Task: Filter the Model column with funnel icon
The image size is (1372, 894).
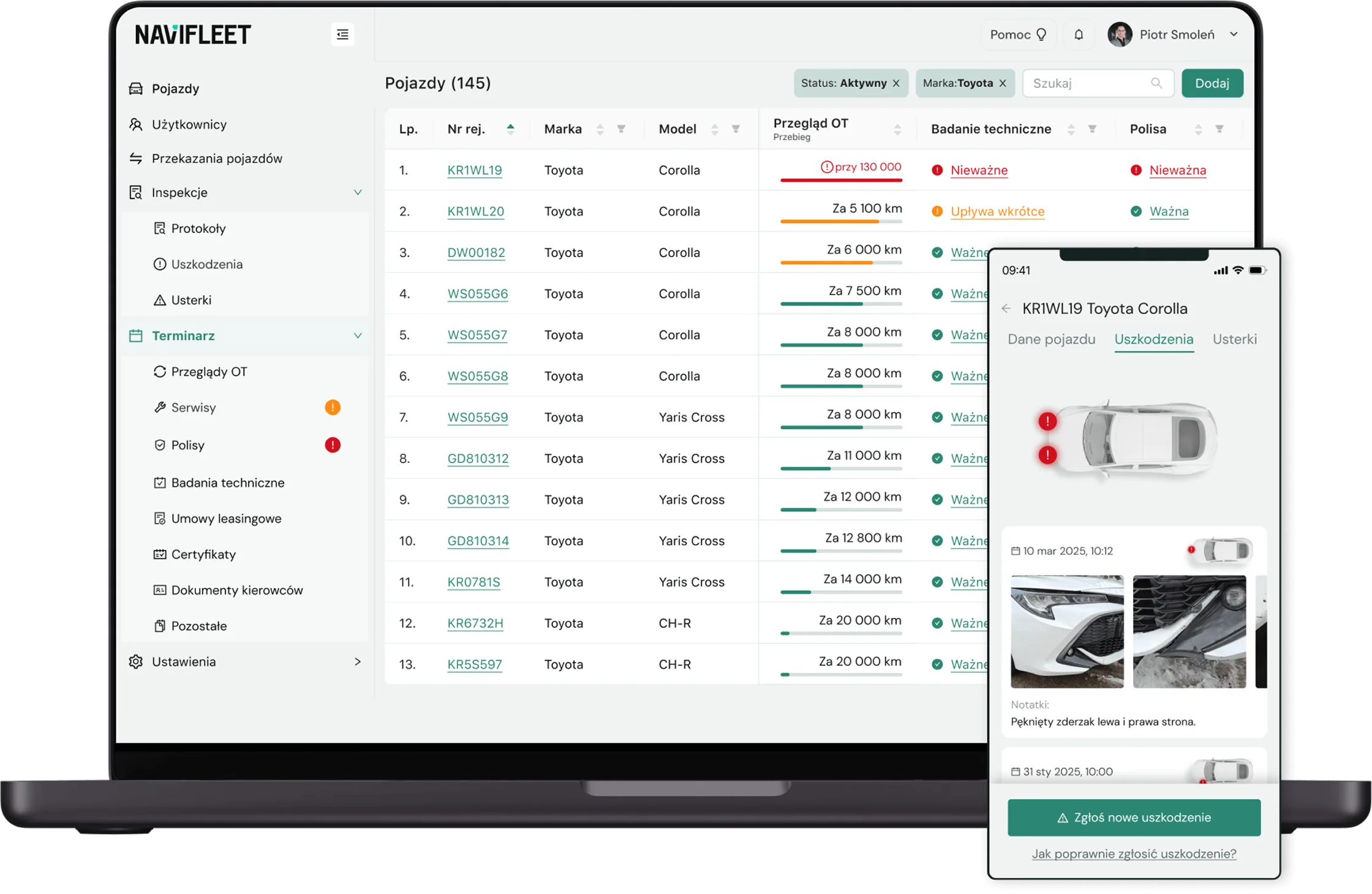Action: pos(736,129)
